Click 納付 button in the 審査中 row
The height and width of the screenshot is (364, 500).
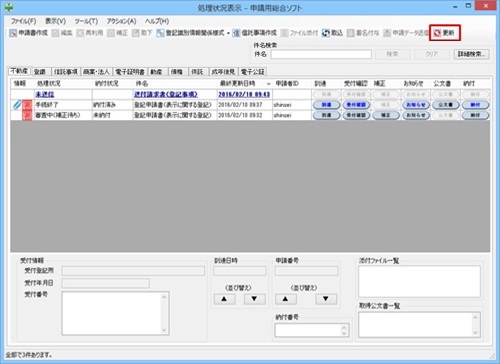click(475, 115)
